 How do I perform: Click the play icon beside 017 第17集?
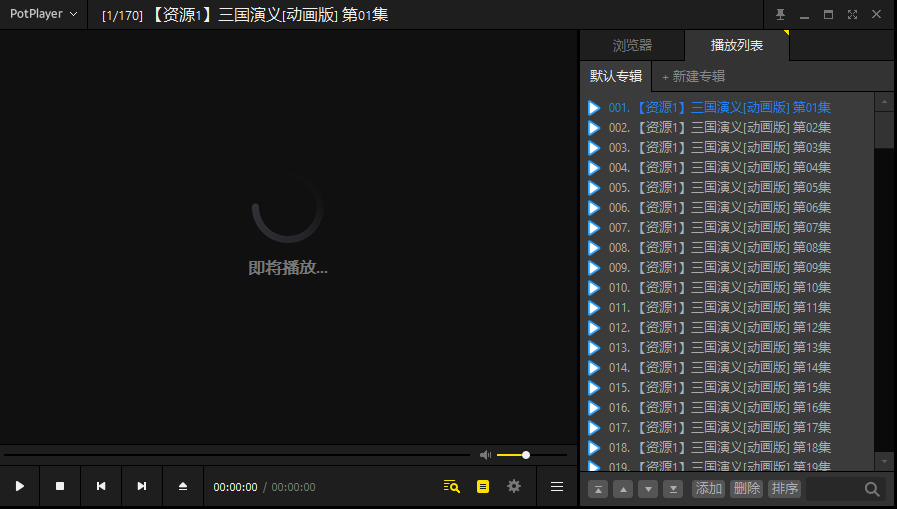point(594,428)
